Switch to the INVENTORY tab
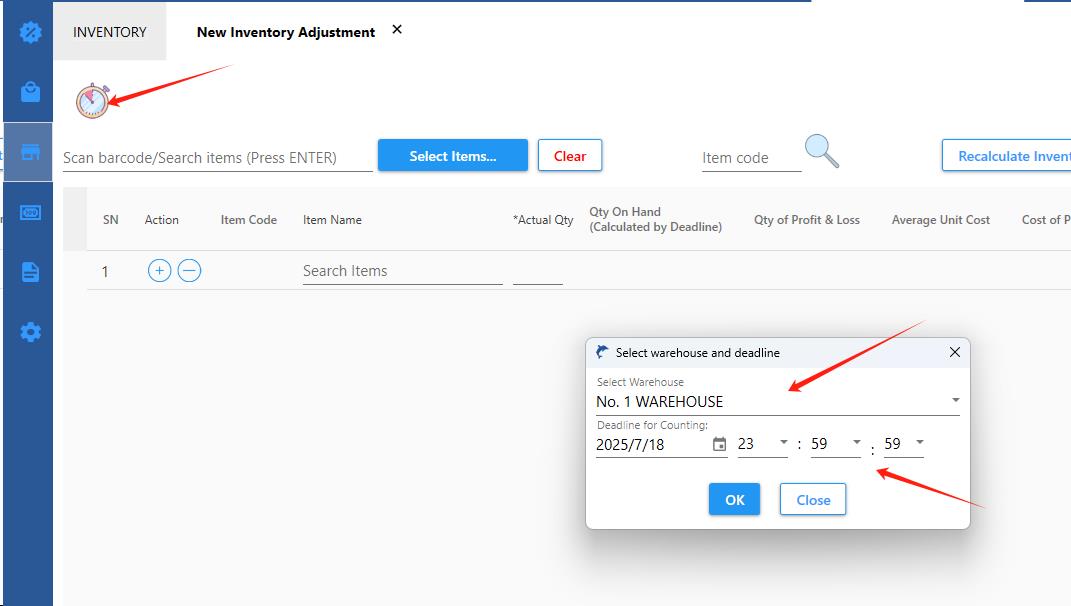Viewport: 1071px width, 606px height. click(110, 32)
